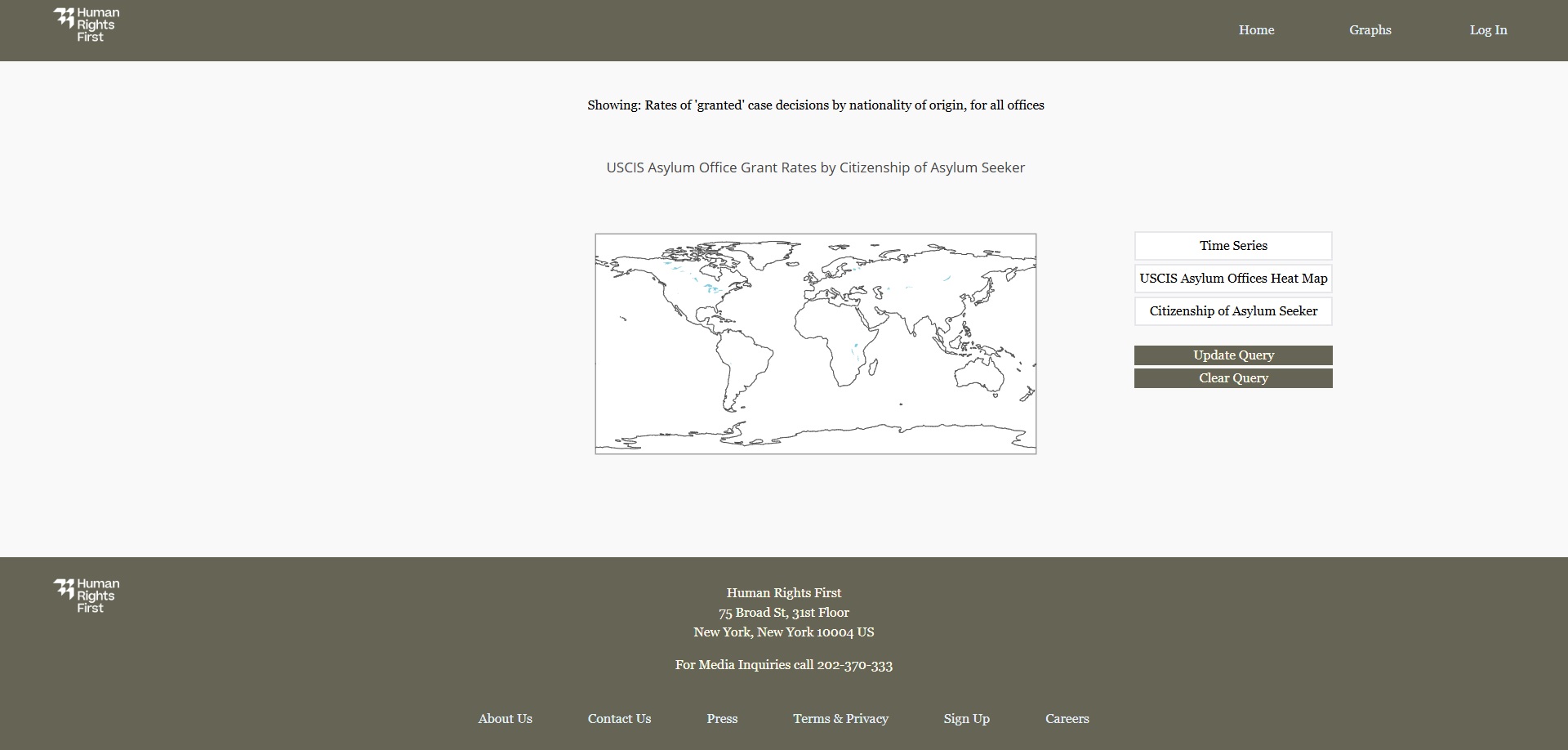This screenshot has width=1568, height=750.
Task: Open Terms & Privacy in the footer
Action: [840, 719]
